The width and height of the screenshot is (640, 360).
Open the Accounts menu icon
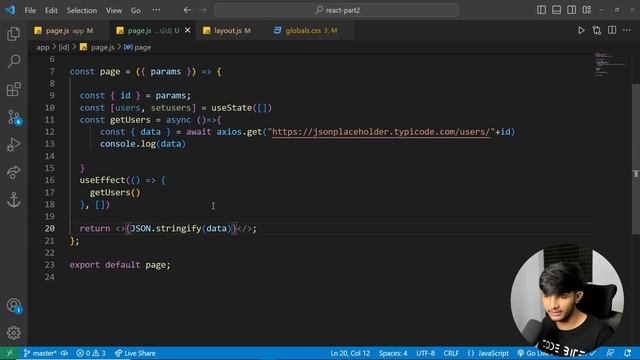pos(14,306)
